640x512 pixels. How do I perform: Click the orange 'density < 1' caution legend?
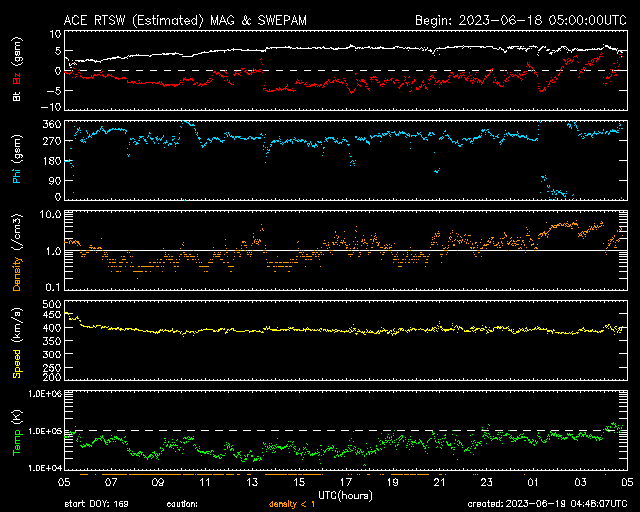[x=290, y=504]
